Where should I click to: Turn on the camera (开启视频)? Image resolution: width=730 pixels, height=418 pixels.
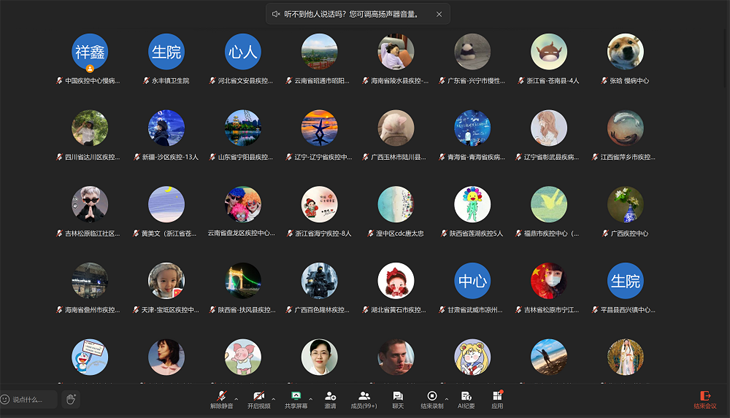(259, 398)
